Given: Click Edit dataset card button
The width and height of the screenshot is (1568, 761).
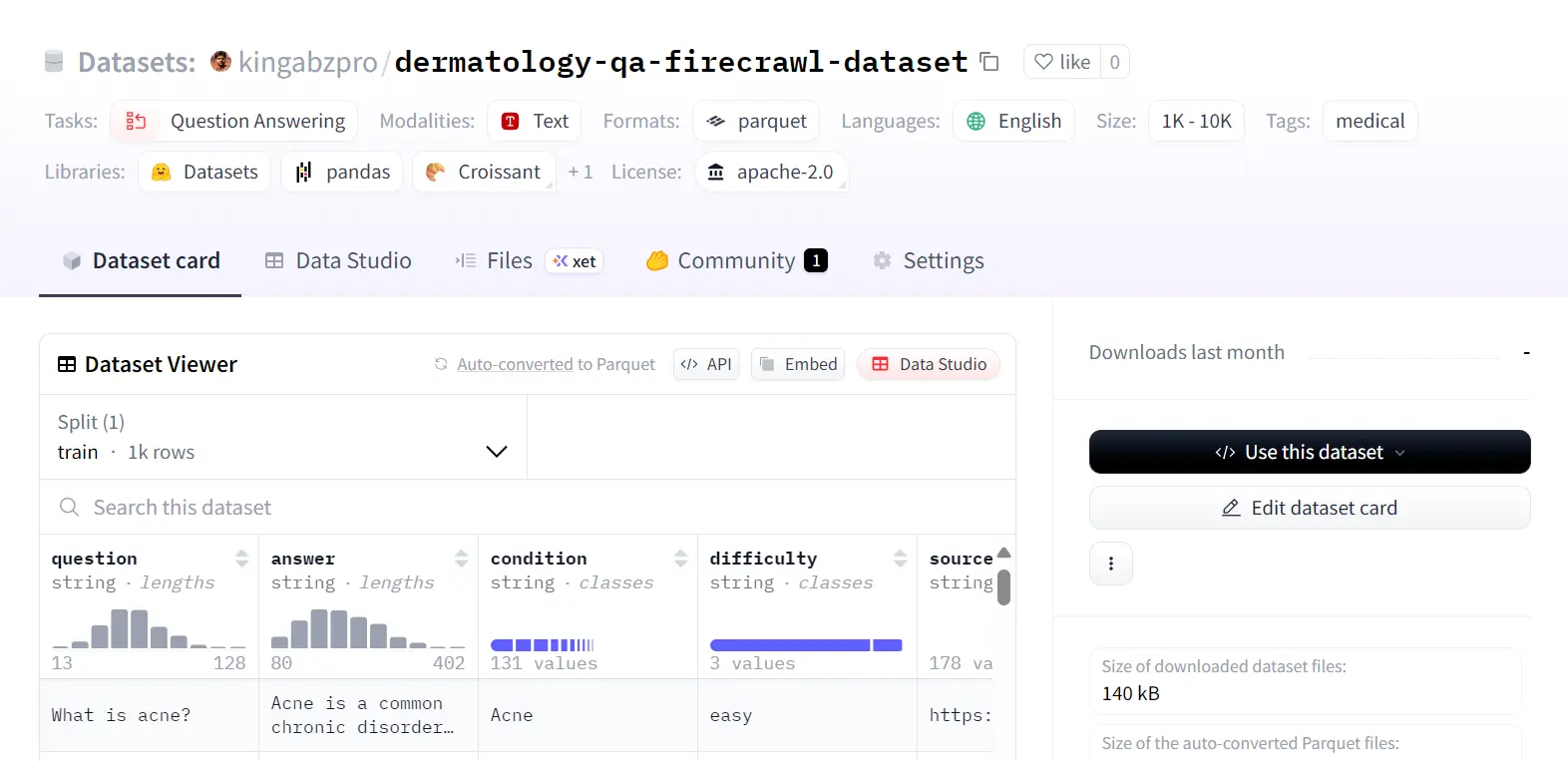Looking at the screenshot, I should pos(1310,508).
